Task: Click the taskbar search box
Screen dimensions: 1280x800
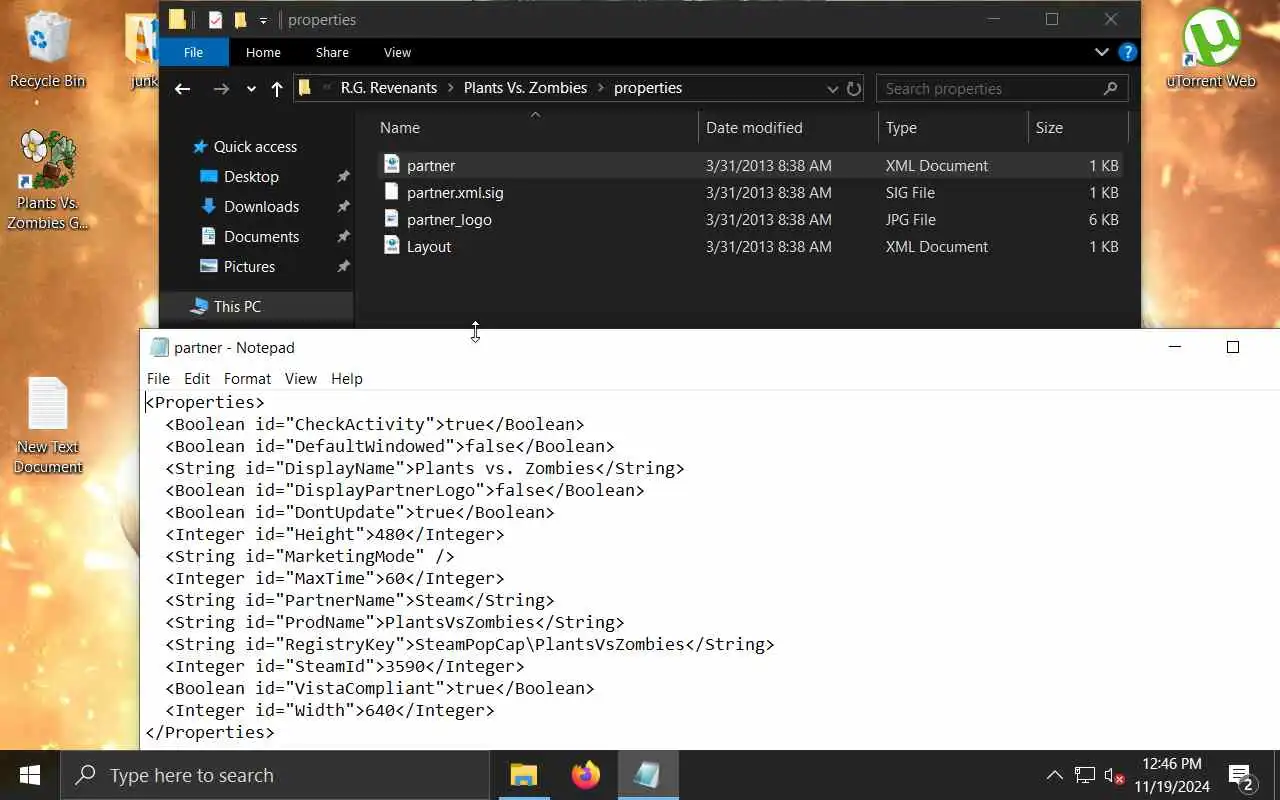Action: pos(275,775)
